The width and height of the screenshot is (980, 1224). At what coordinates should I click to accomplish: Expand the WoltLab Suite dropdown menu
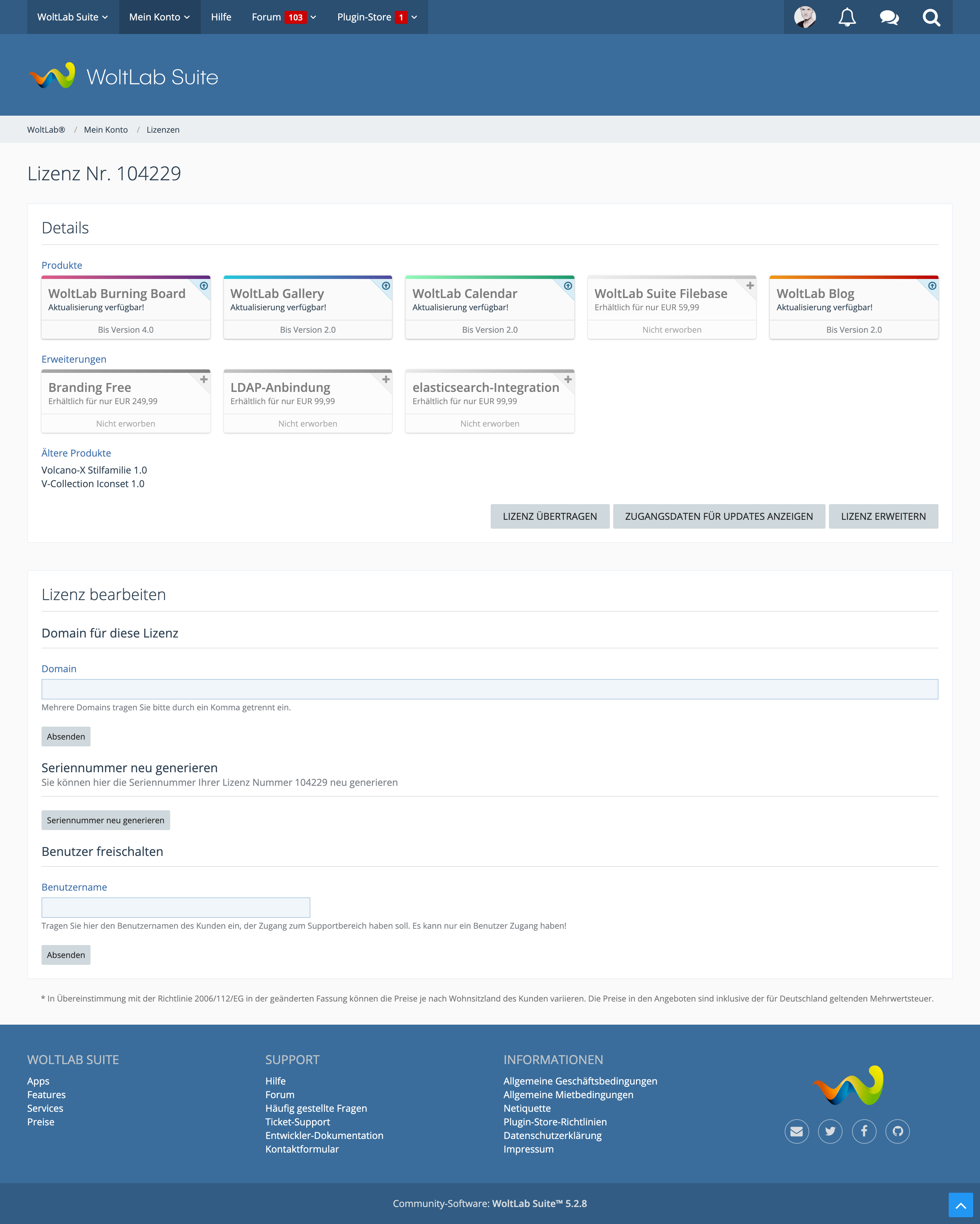pos(73,17)
